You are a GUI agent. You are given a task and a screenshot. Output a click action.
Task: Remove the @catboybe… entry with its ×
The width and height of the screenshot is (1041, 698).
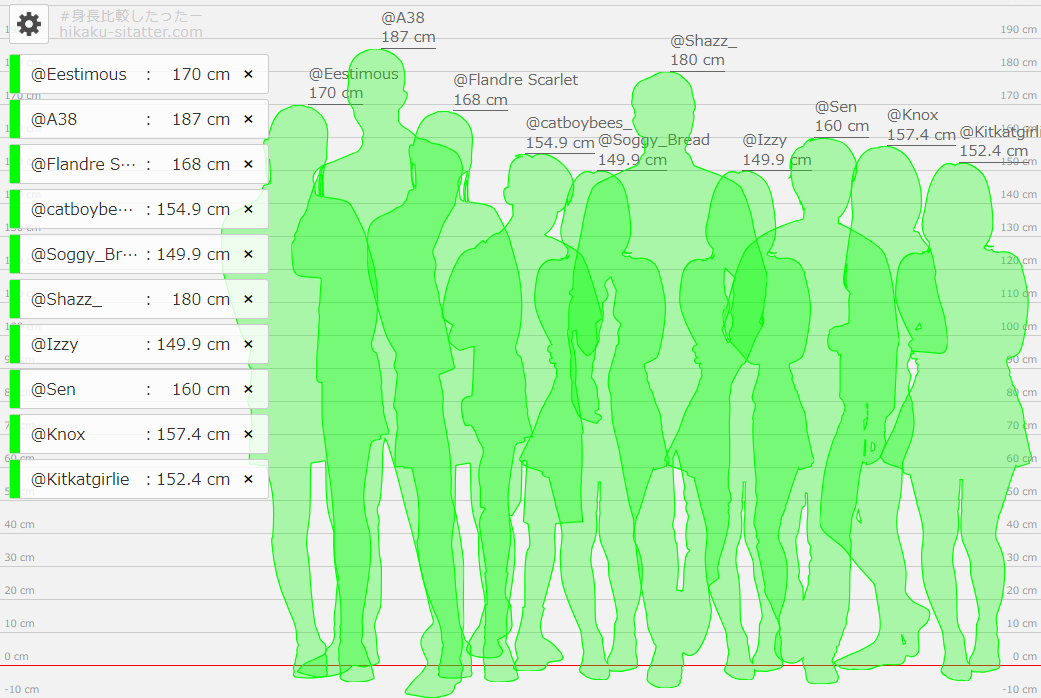[x=248, y=209]
